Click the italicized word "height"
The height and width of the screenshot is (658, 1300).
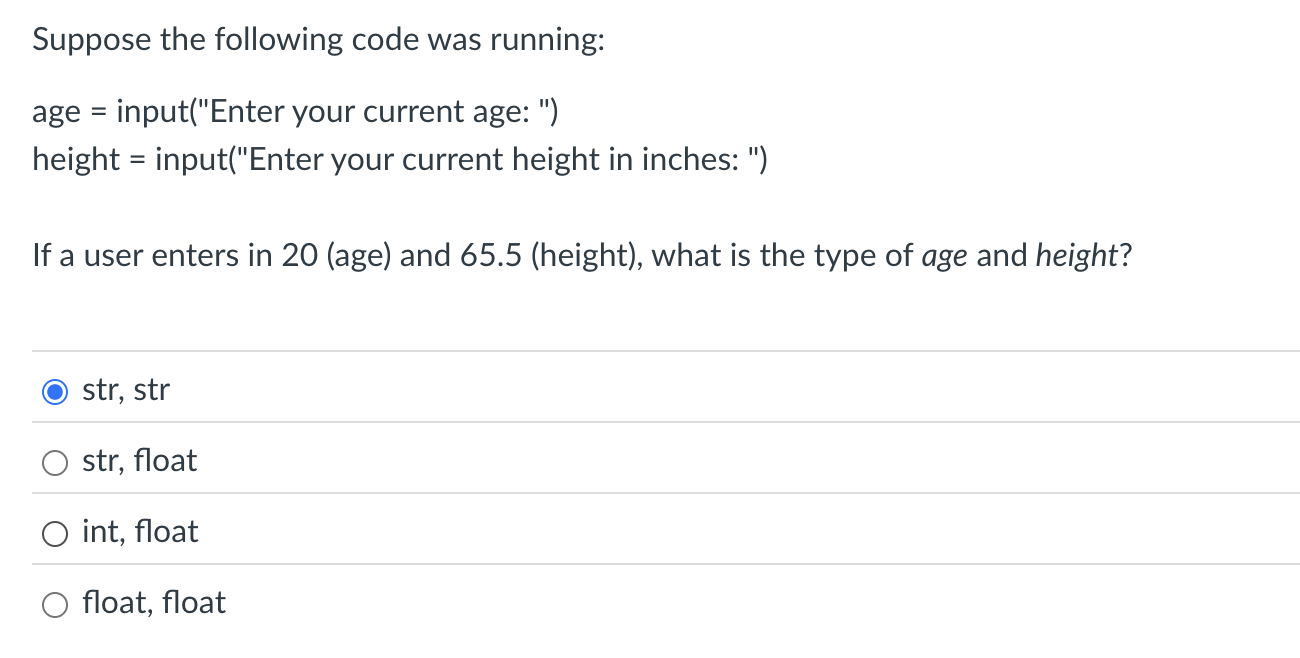tap(1078, 256)
